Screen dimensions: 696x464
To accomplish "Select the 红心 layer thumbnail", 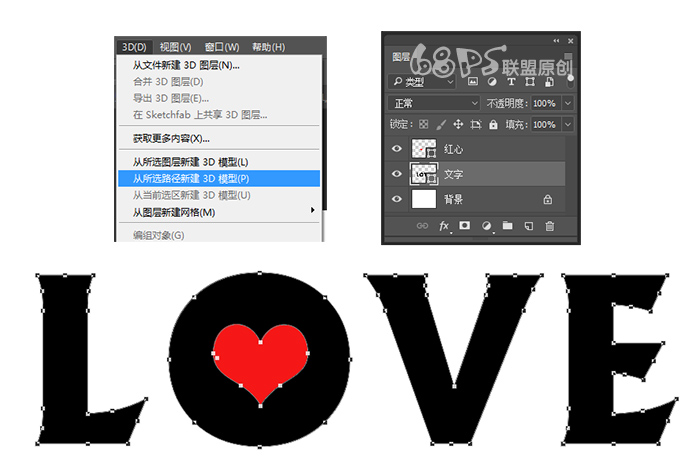I will (x=424, y=149).
